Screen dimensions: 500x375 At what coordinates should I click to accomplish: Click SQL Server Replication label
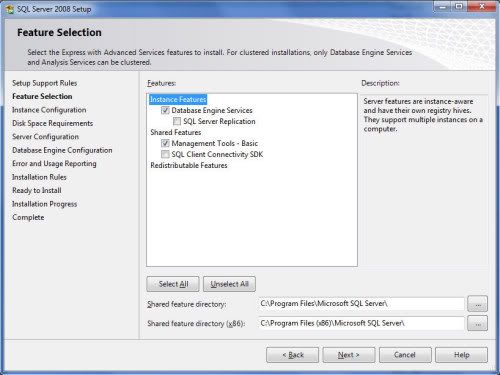pyautogui.click(x=219, y=121)
